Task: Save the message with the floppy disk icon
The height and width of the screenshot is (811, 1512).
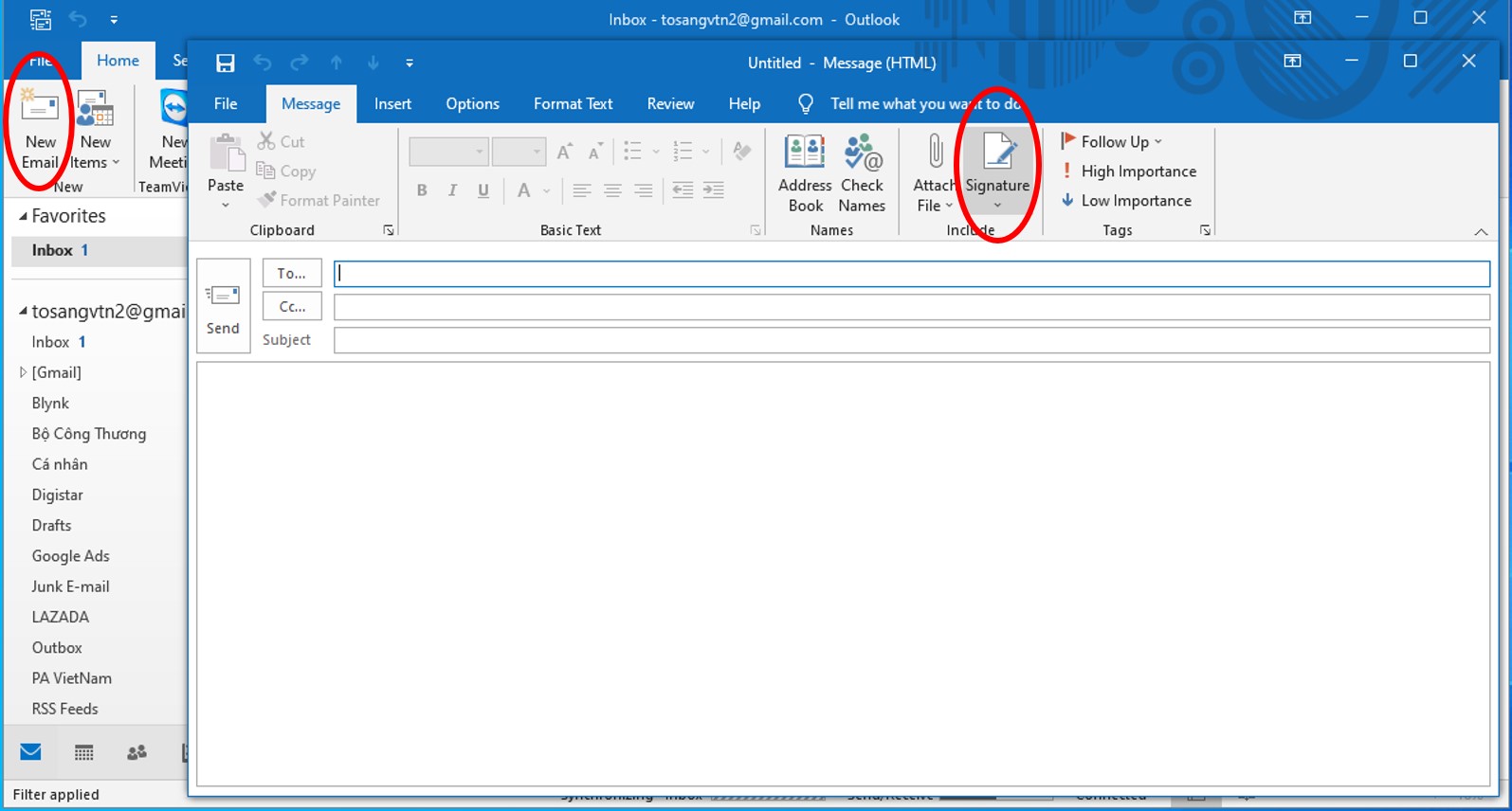Action: pyautogui.click(x=225, y=63)
